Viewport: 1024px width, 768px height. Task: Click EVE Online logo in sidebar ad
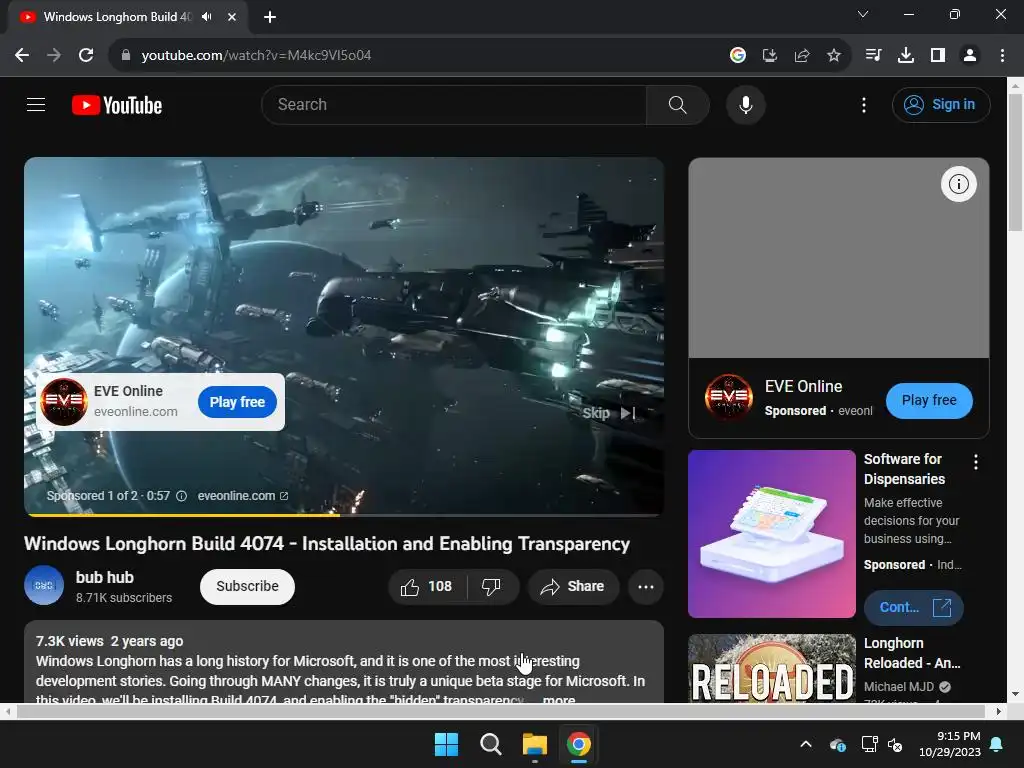click(728, 398)
